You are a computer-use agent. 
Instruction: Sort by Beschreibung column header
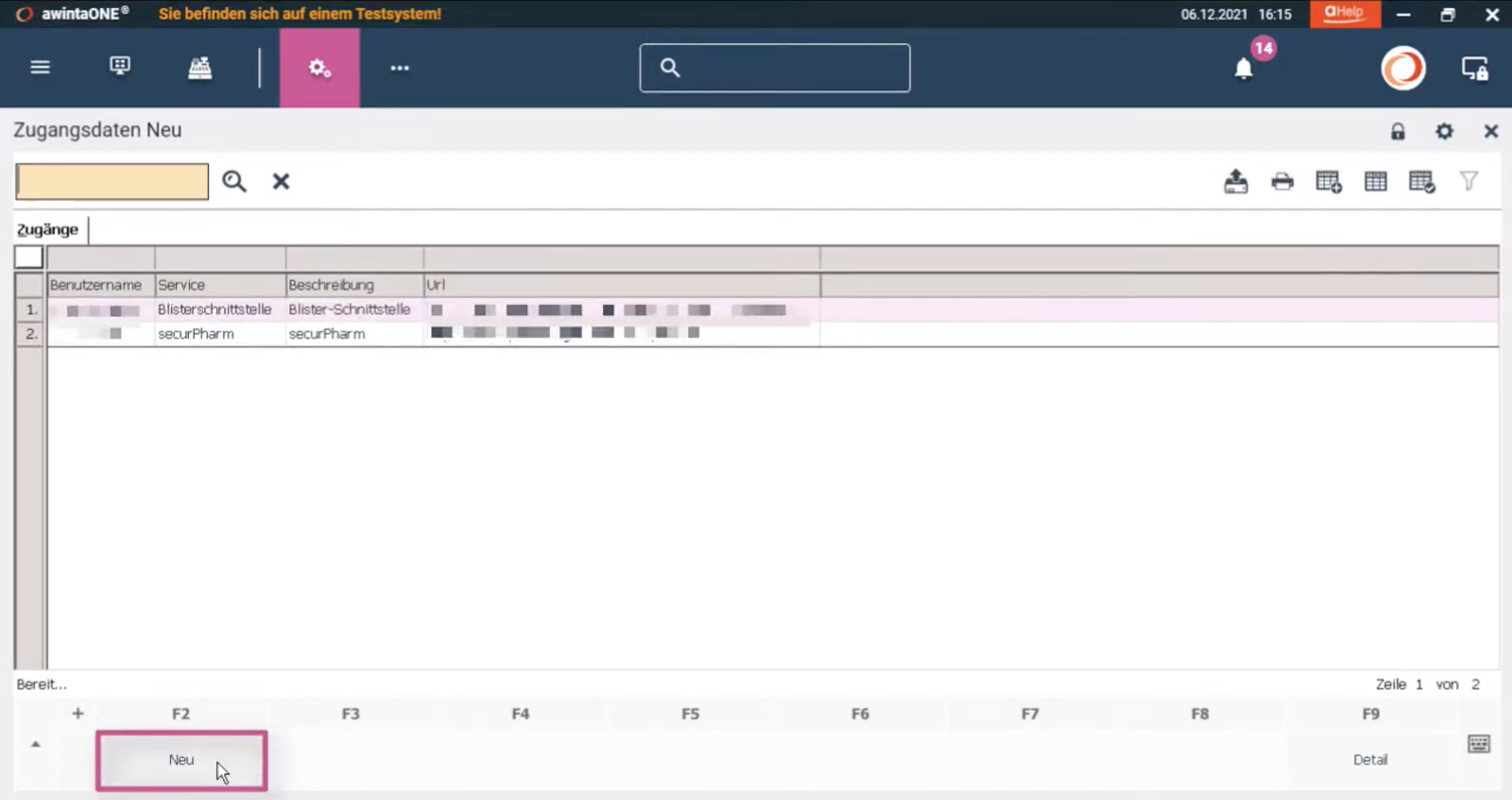point(355,285)
